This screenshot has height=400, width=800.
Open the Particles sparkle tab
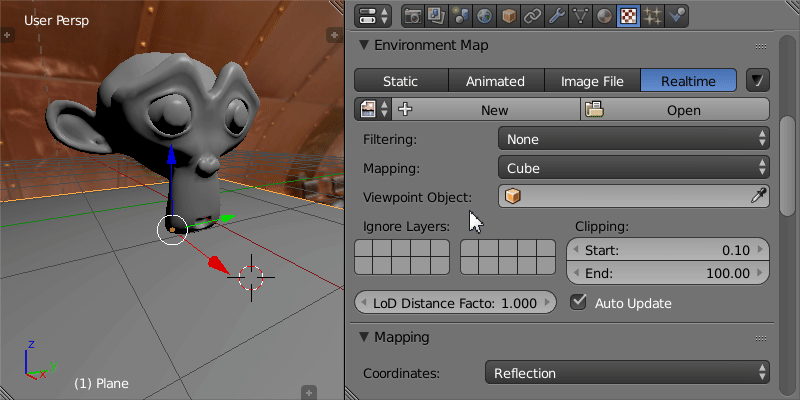[653, 16]
